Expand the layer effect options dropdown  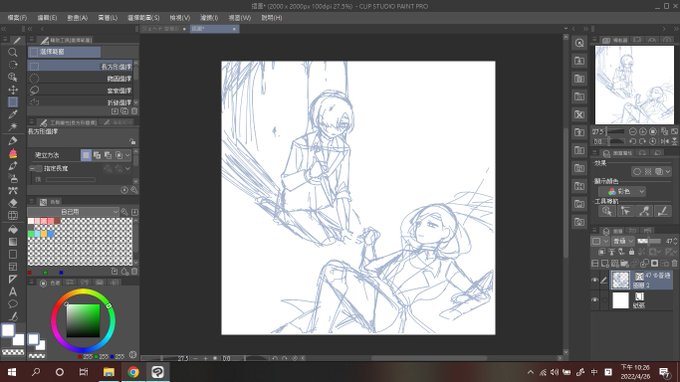coord(668,172)
